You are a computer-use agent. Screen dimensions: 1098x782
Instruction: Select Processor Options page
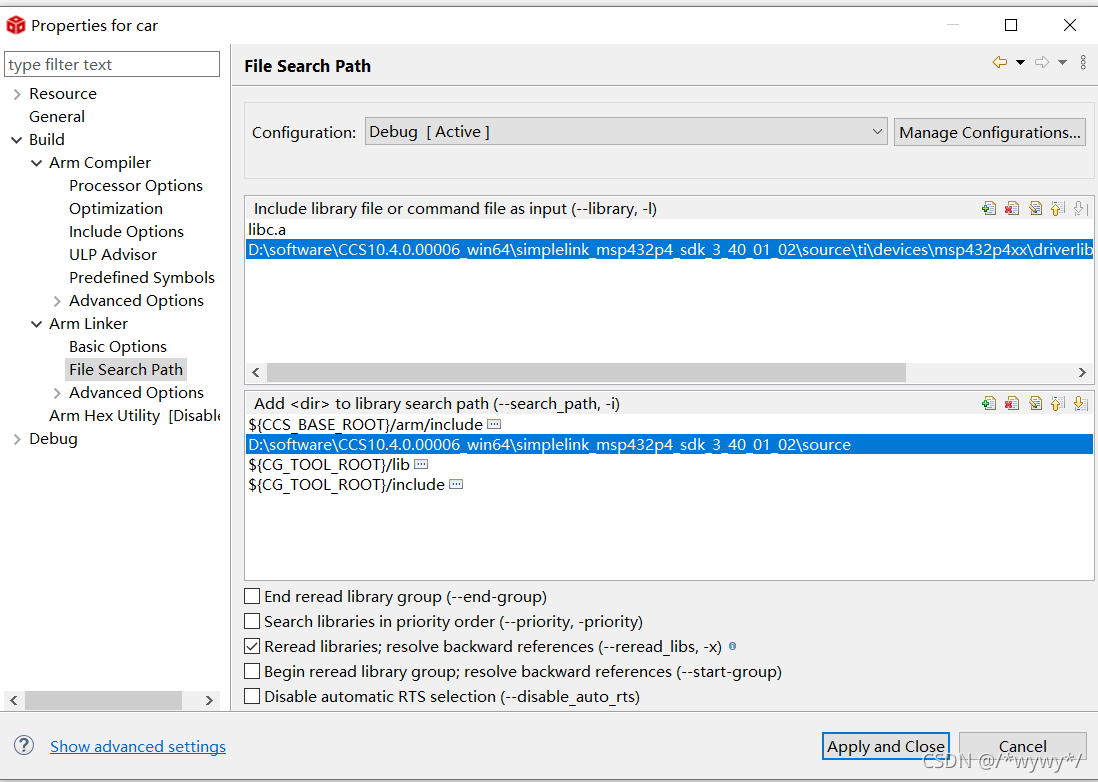click(x=136, y=186)
